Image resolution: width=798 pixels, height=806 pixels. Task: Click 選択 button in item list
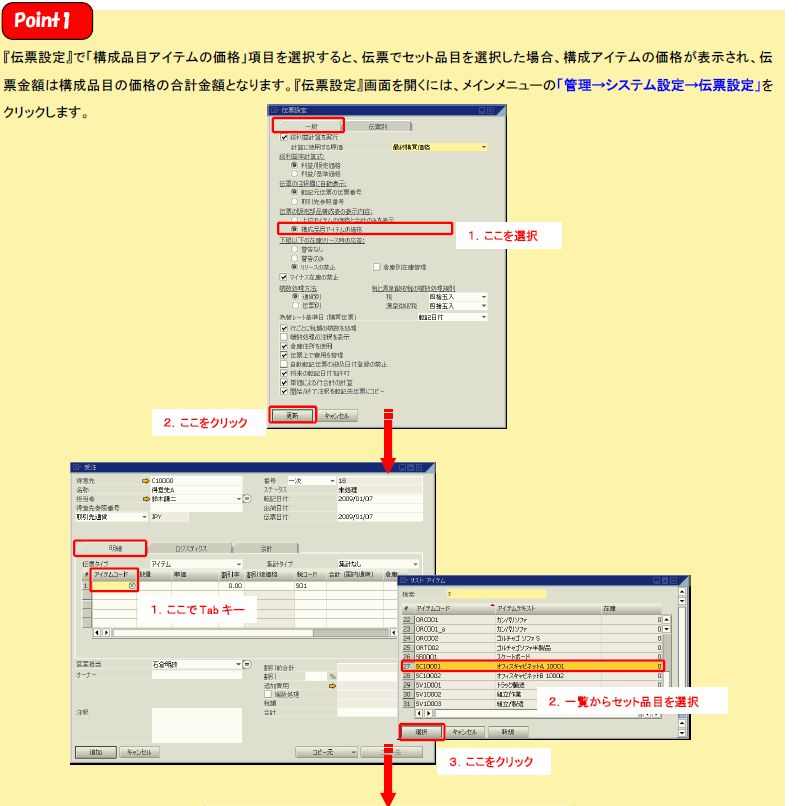(x=422, y=731)
